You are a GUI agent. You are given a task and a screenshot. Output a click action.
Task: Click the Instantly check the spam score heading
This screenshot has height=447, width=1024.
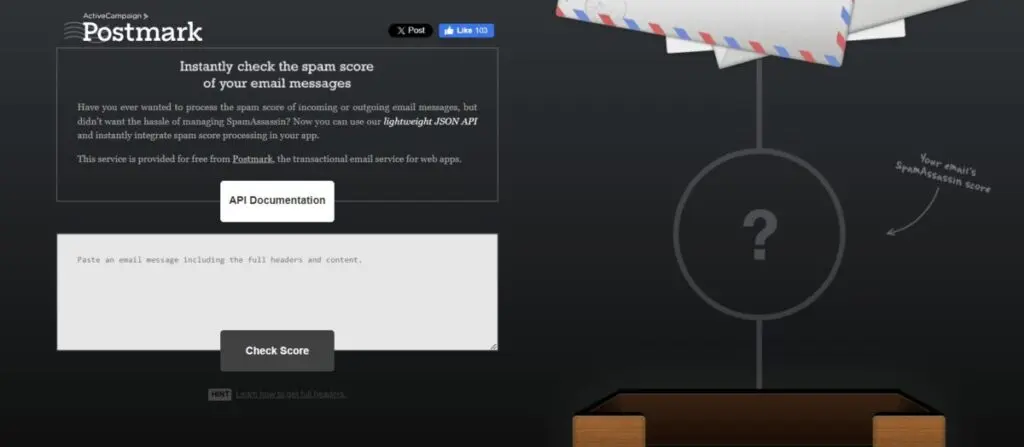coord(277,74)
